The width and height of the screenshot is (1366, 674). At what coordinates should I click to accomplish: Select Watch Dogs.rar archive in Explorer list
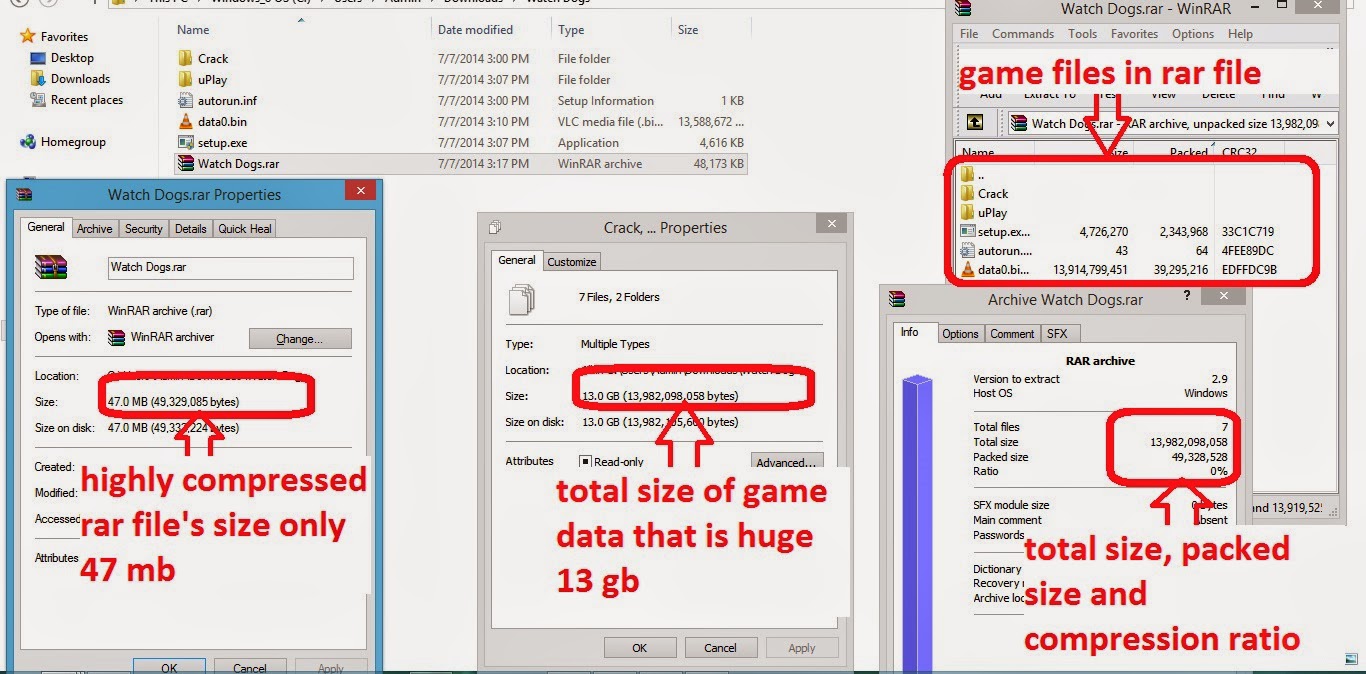coord(236,164)
